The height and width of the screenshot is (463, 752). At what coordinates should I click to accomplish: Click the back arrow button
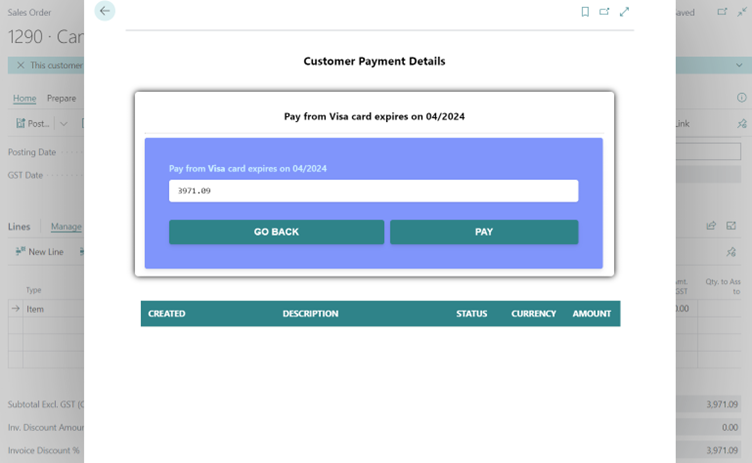click(105, 11)
